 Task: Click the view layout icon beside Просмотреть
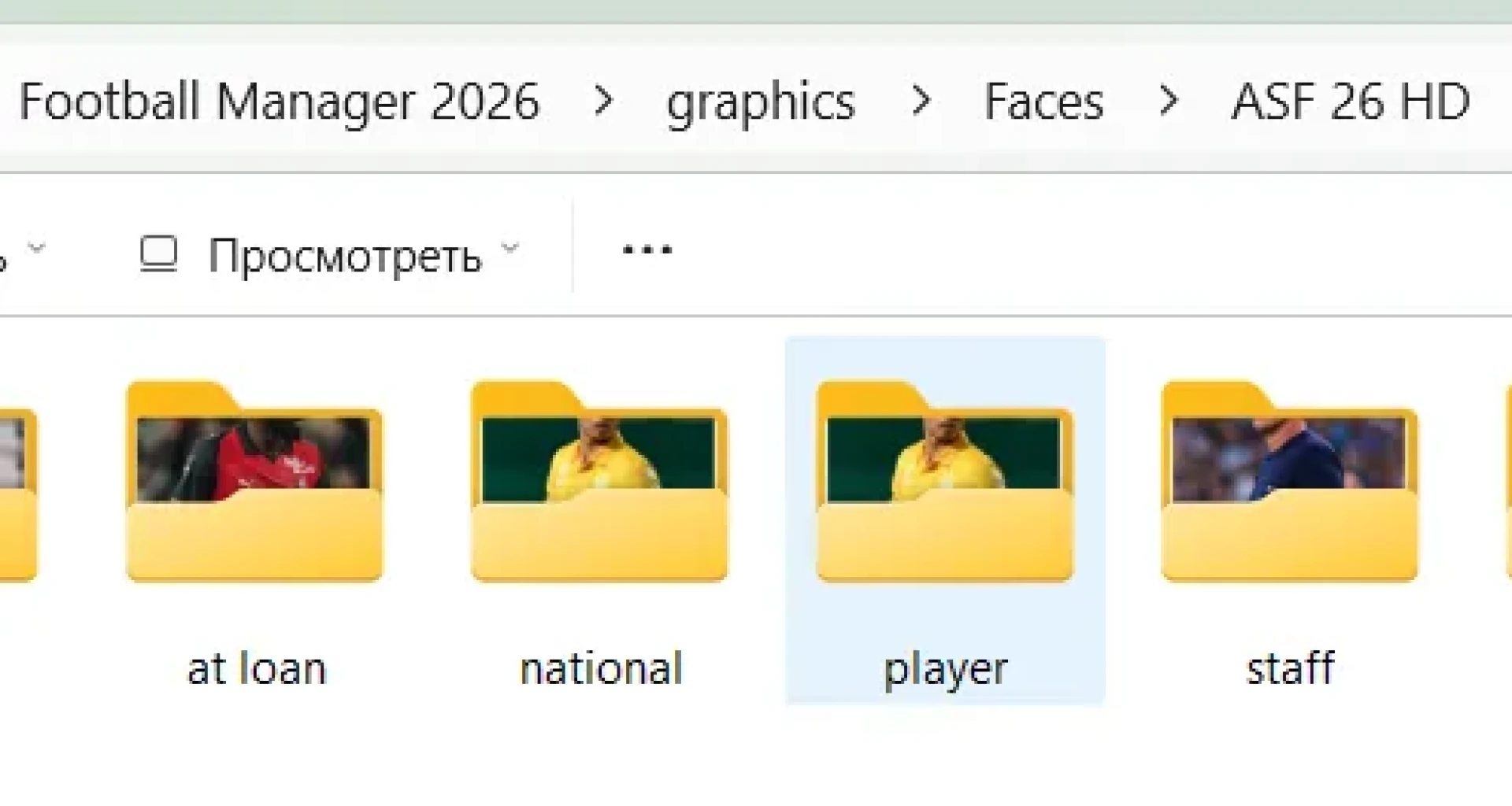pos(158,253)
